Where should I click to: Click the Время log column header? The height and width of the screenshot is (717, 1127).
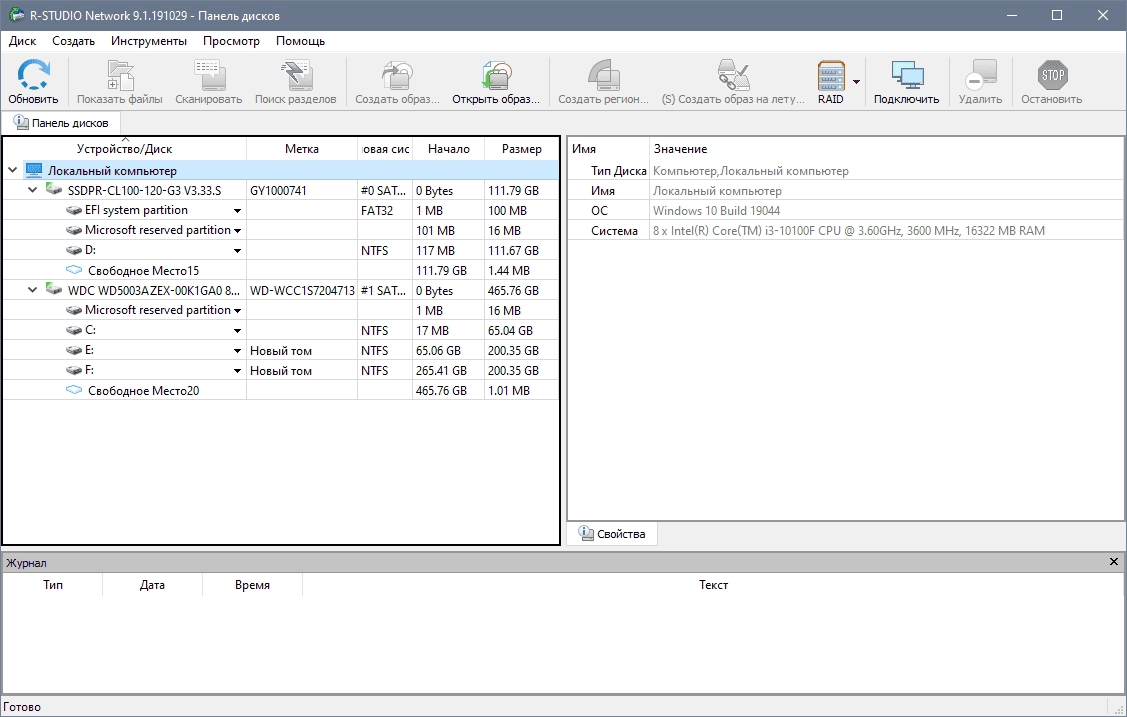pos(252,585)
